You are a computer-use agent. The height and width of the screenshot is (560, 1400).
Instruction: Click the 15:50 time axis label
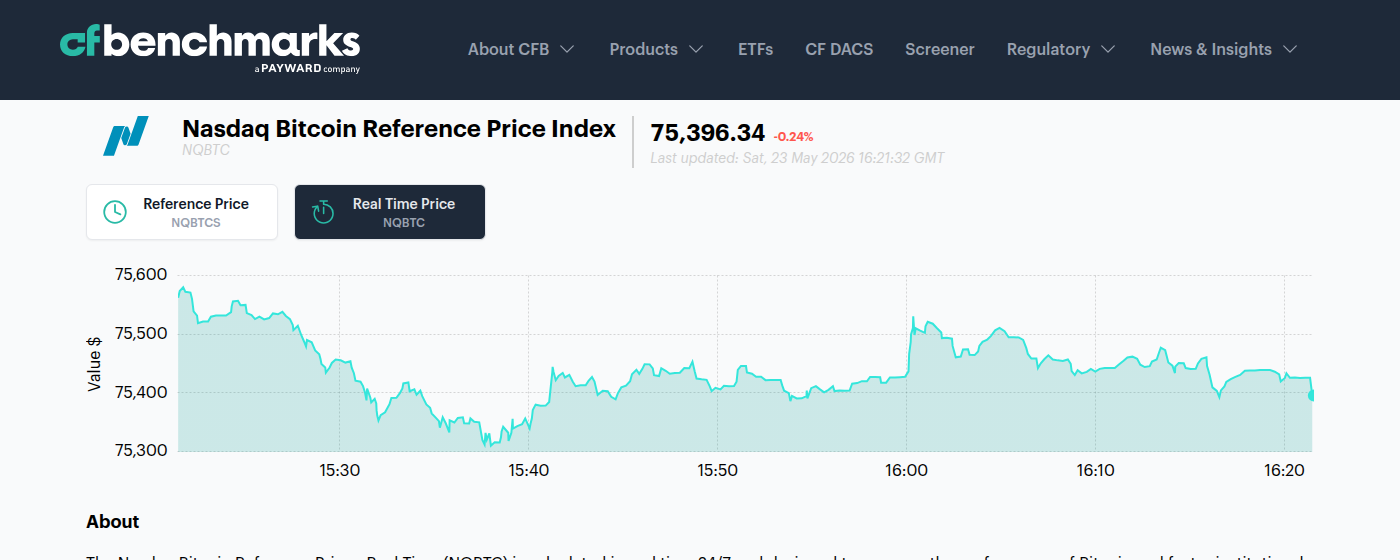pyautogui.click(x=717, y=470)
